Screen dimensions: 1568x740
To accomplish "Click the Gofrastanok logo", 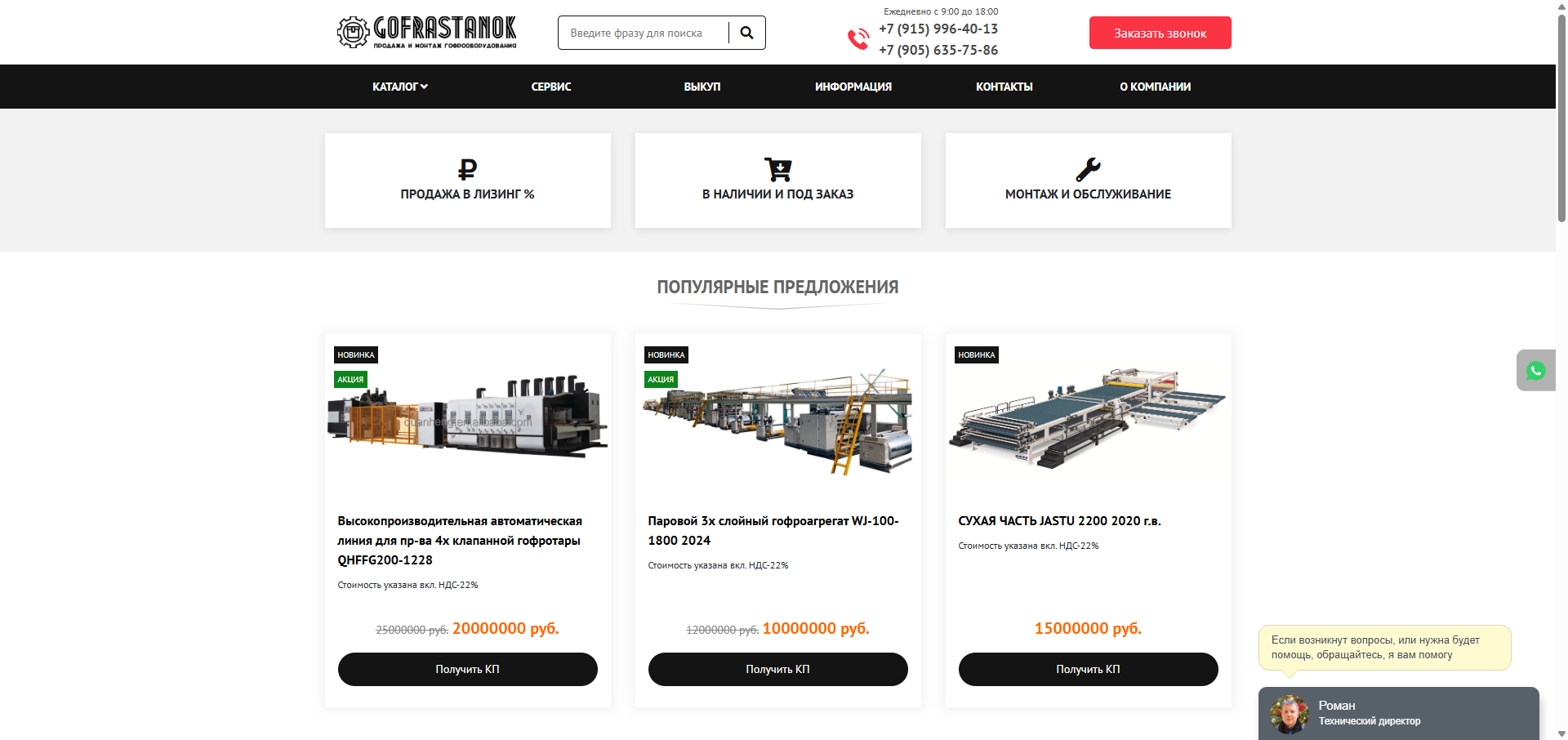I will pyautogui.click(x=426, y=32).
